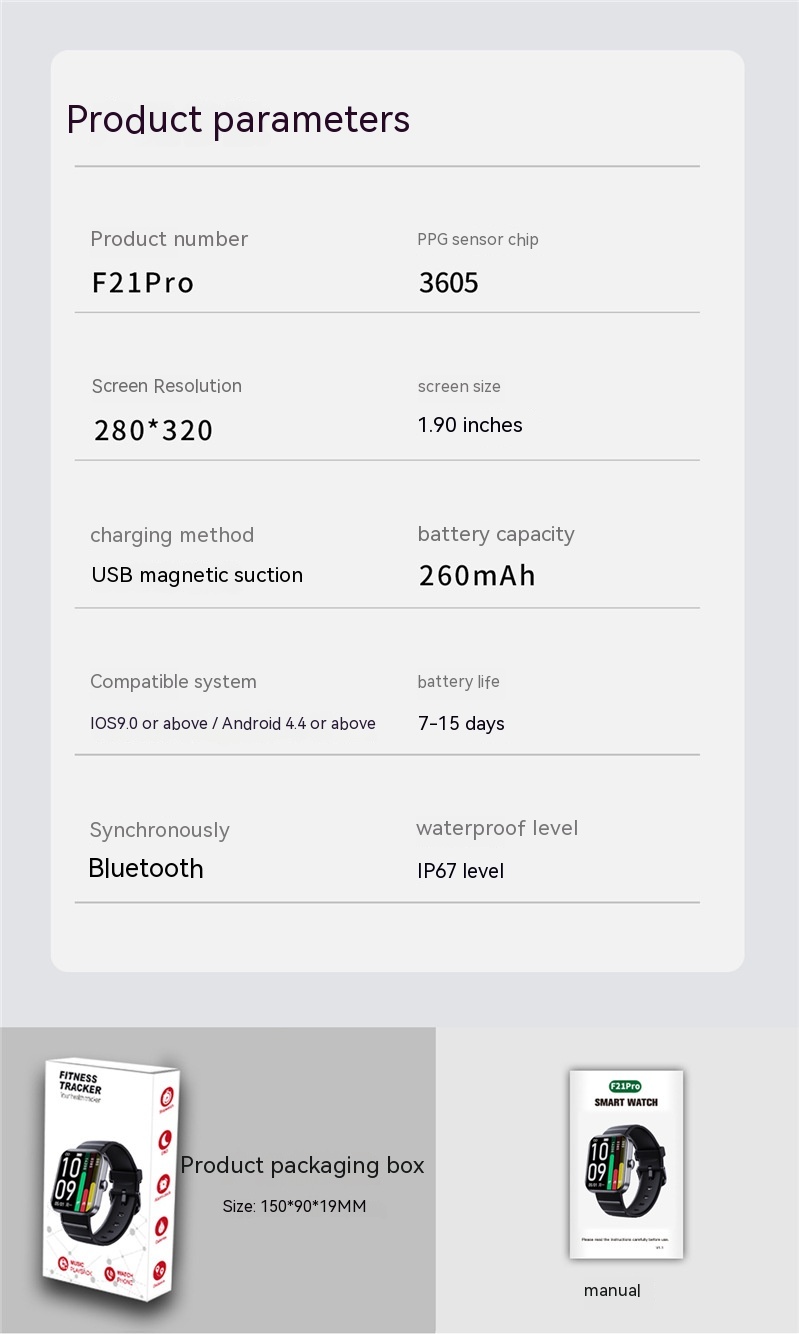The width and height of the screenshot is (799, 1334).
Task: Click the Product packaging box label
Action: click(302, 1165)
